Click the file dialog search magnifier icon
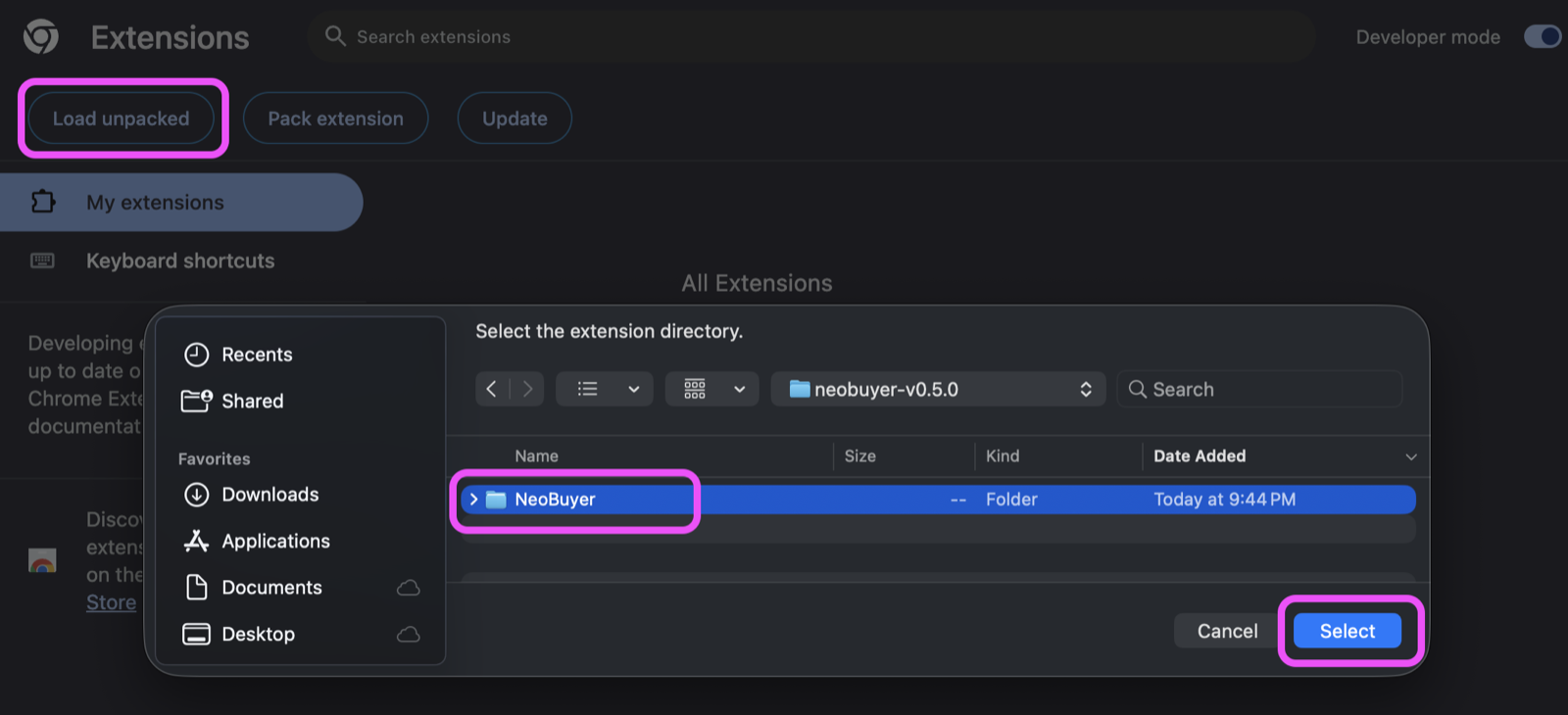 click(x=1138, y=389)
